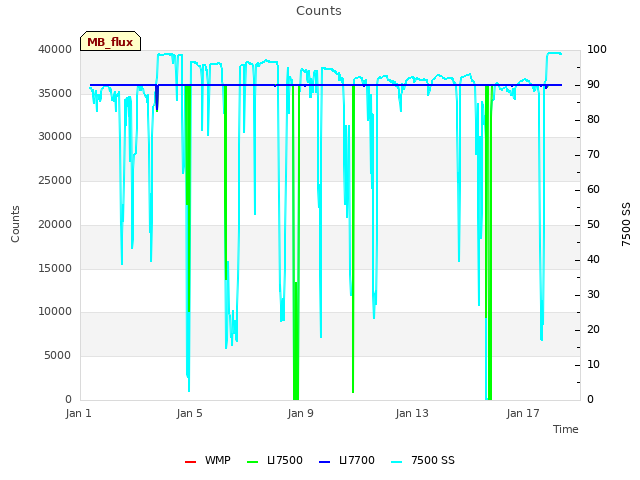Click the Jan 9 x-axis tick label

[300, 413]
